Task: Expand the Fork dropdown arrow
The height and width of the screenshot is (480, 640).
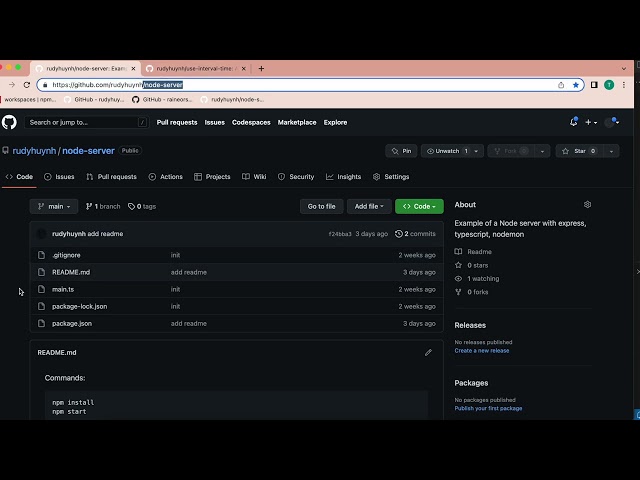Action: click(x=542, y=151)
